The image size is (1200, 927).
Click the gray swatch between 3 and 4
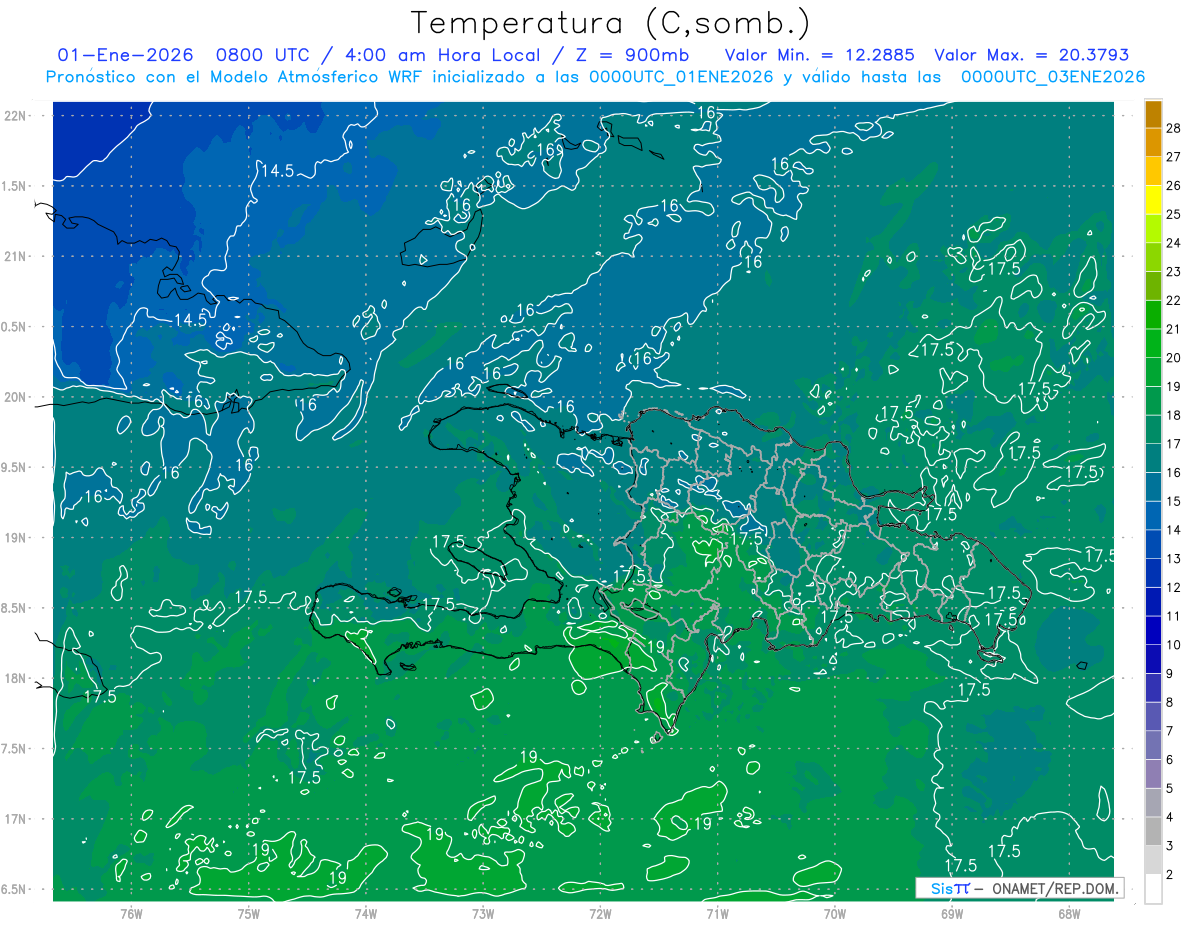pyautogui.click(x=1153, y=832)
